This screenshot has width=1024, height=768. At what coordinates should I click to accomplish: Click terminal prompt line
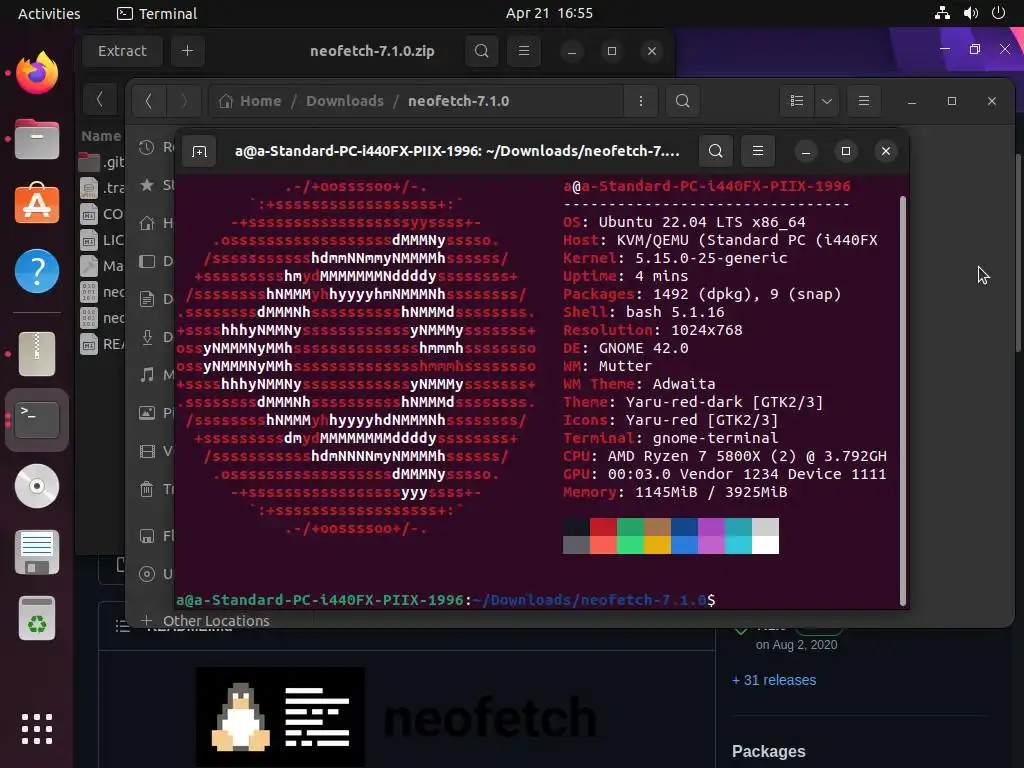pyautogui.click(x=446, y=600)
